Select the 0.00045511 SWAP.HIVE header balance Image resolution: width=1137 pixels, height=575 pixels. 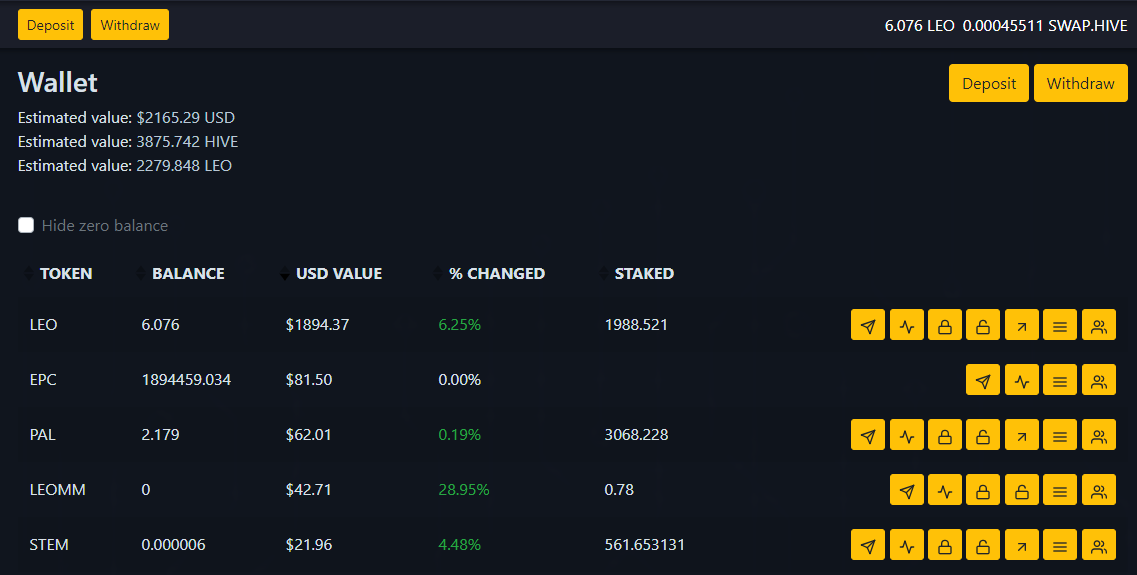coord(1045,25)
